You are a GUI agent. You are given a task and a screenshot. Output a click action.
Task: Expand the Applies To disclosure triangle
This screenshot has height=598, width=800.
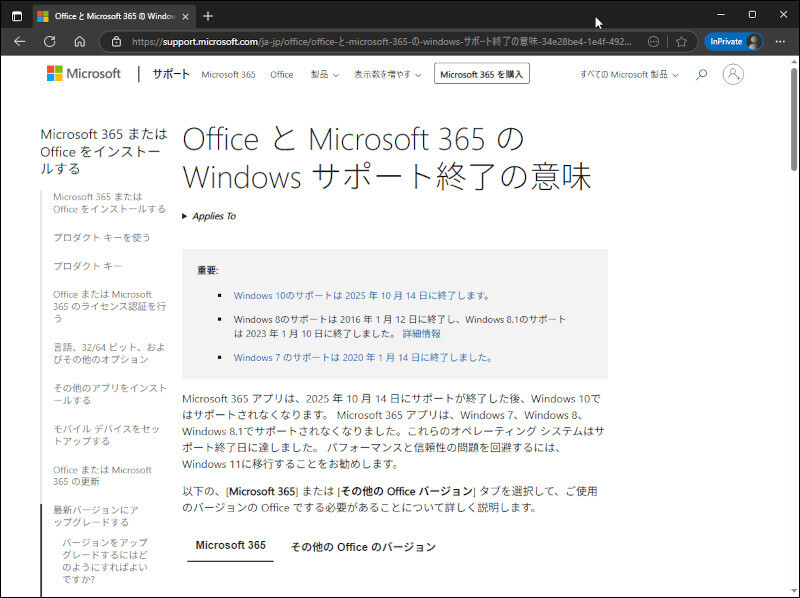[185, 216]
